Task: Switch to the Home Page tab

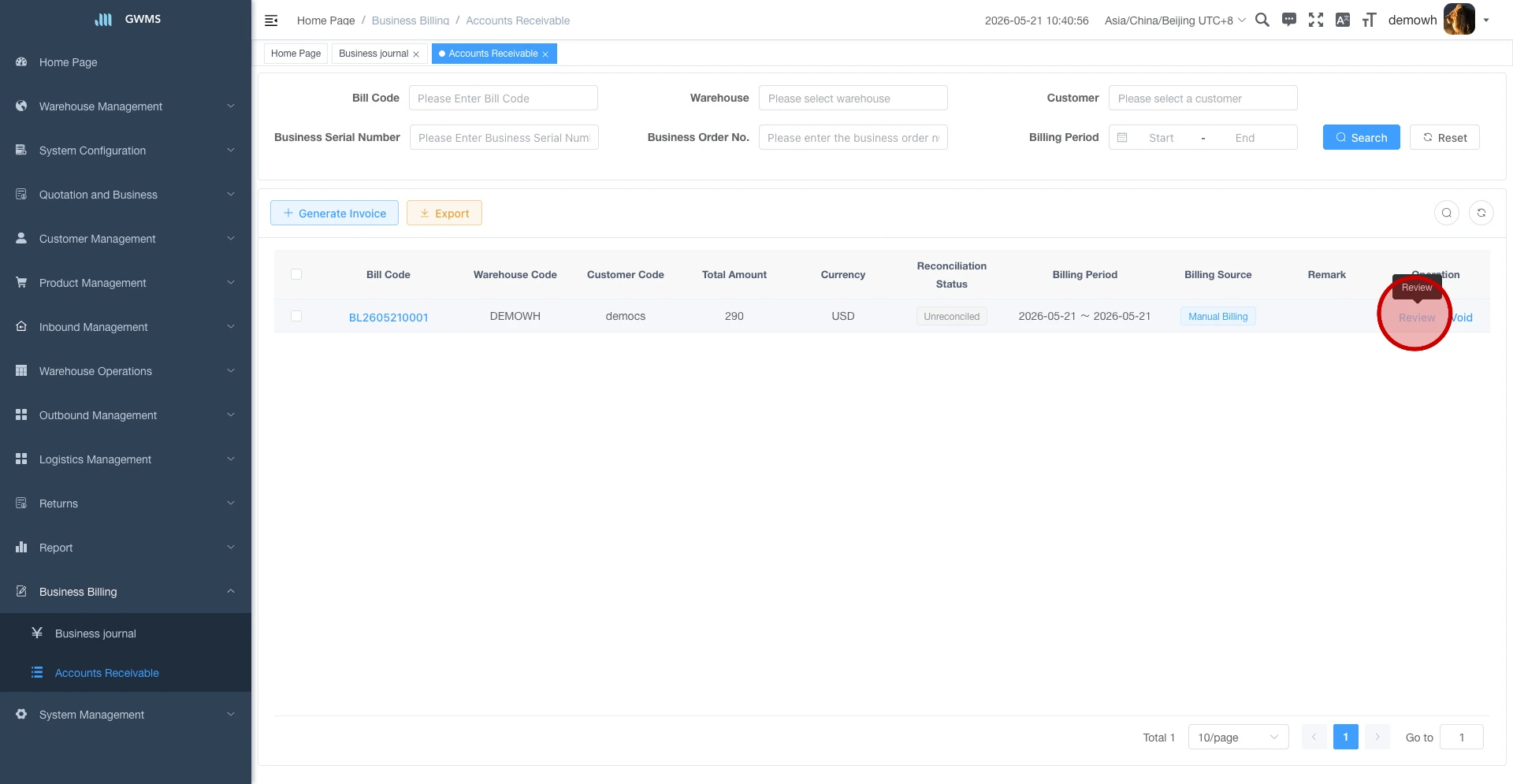Action: [x=296, y=54]
